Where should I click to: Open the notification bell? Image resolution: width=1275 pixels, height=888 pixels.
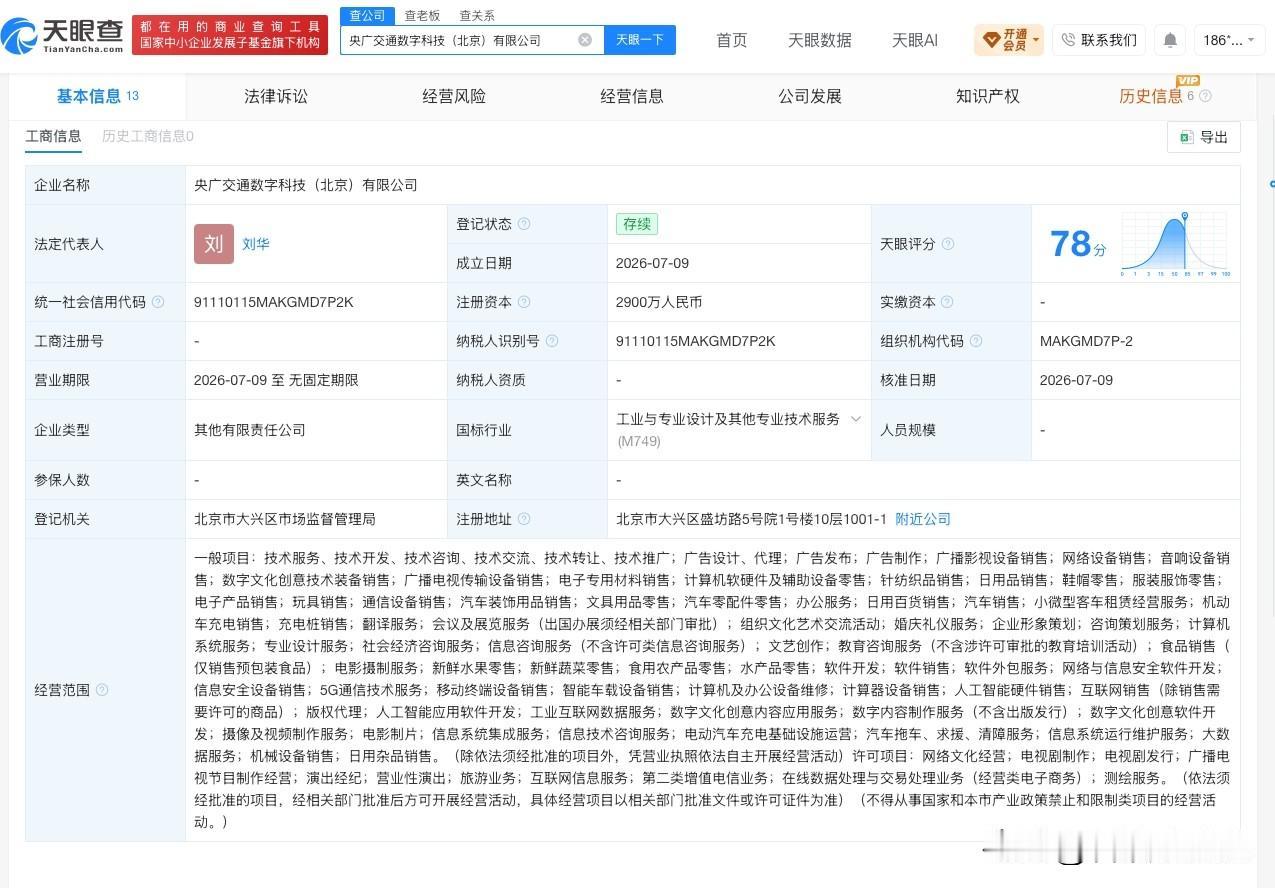click(1169, 40)
